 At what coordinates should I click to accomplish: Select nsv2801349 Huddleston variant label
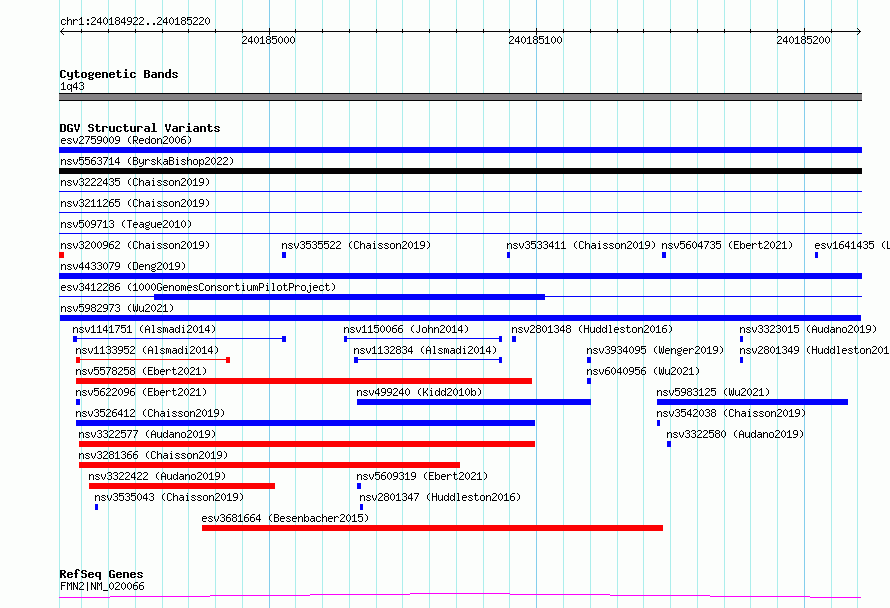pyautogui.click(x=814, y=350)
